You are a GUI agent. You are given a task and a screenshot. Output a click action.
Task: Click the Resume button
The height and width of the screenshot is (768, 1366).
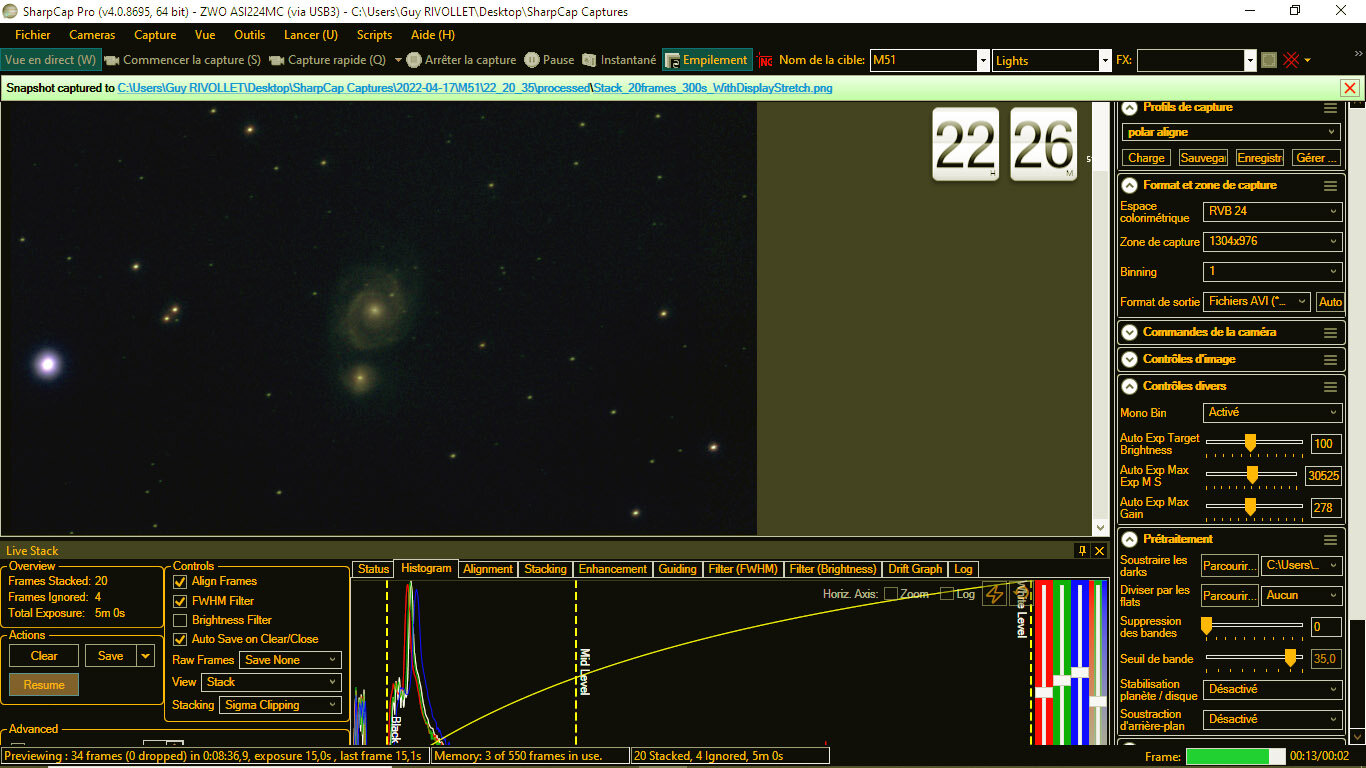point(44,685)
